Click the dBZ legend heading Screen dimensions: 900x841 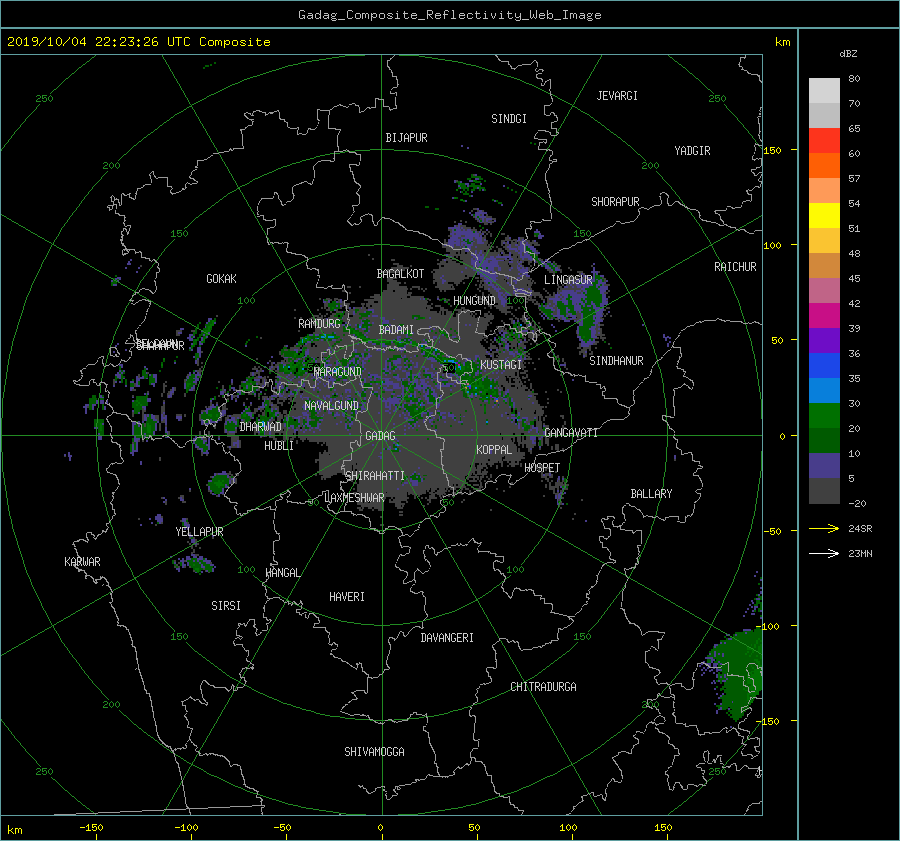pos(848,54)
